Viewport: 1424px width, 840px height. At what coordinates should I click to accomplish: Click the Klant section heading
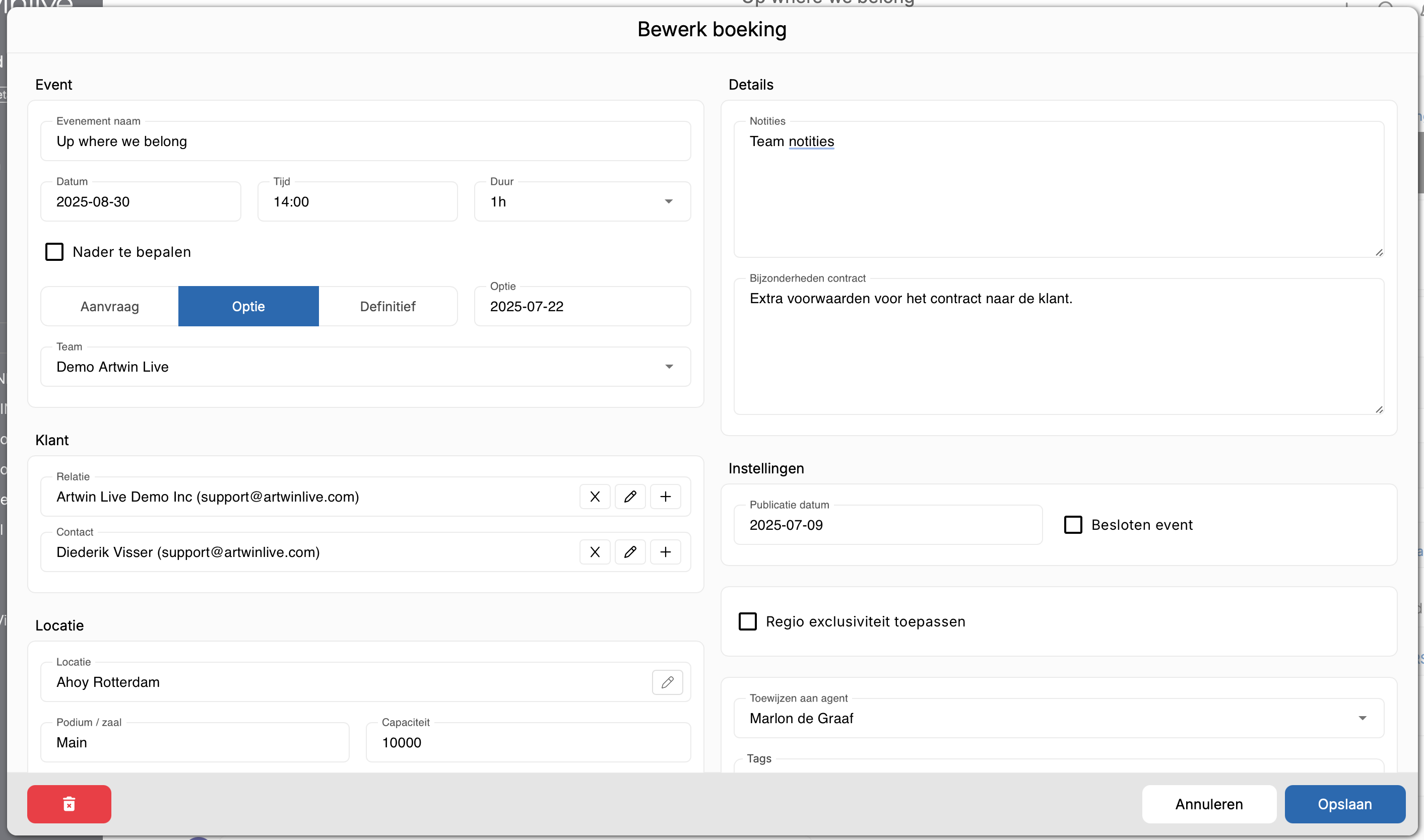(x=52, y=440)
